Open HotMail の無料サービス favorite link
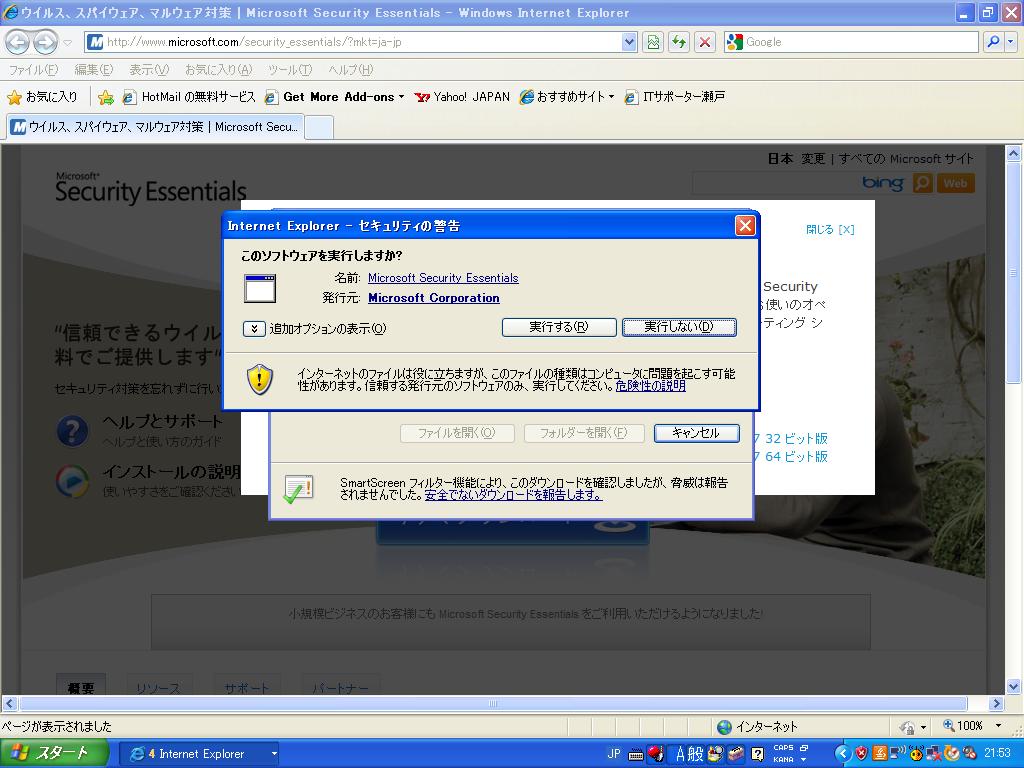The width and height of the screenshot is (1024, 768). tap(190, 97)
